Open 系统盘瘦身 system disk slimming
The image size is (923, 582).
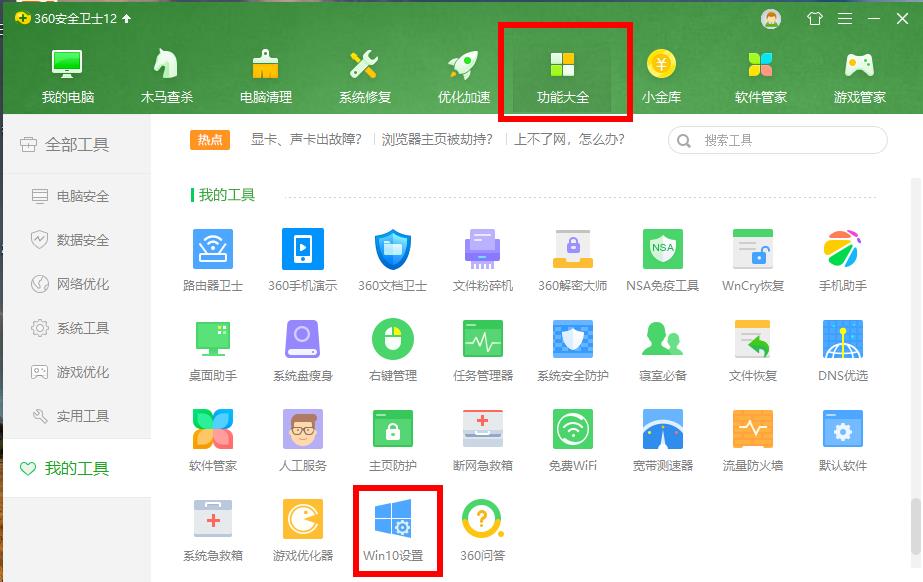click(303, 350)
